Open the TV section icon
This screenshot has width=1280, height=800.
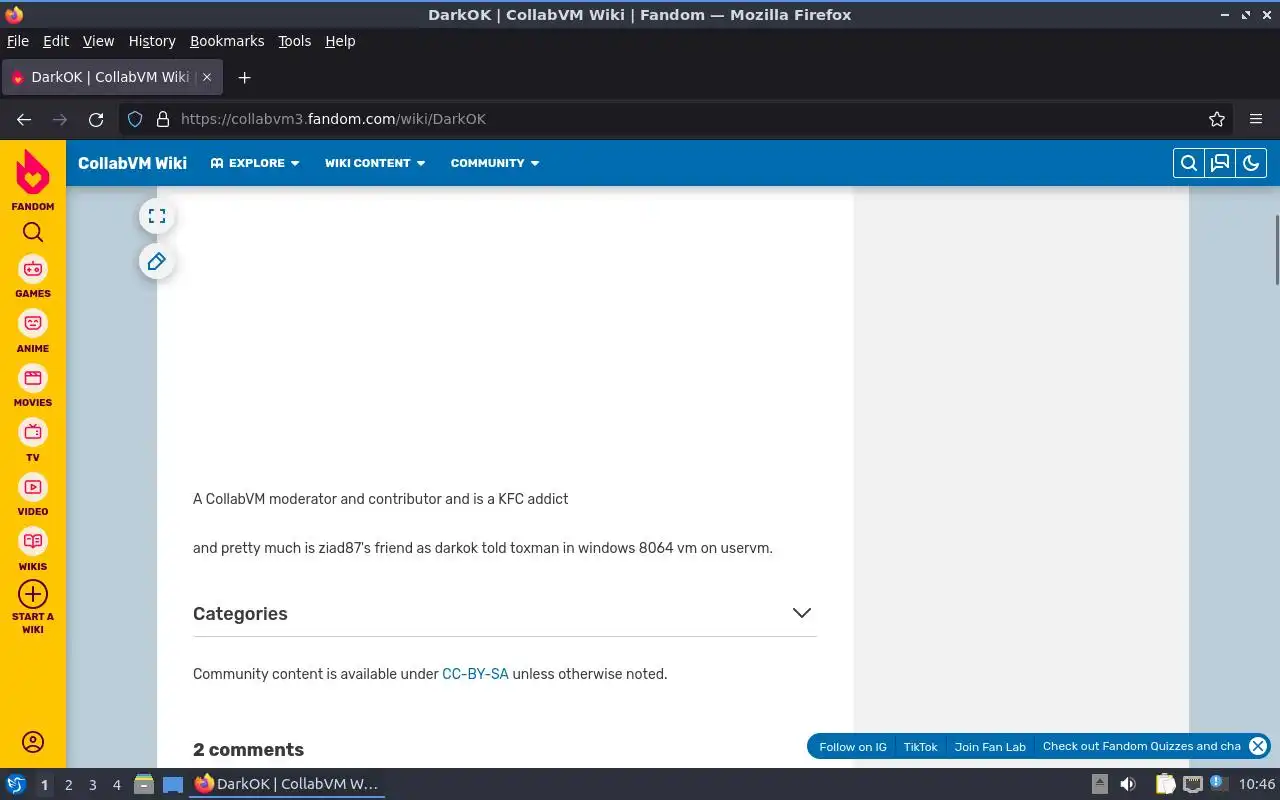[33, 432]
